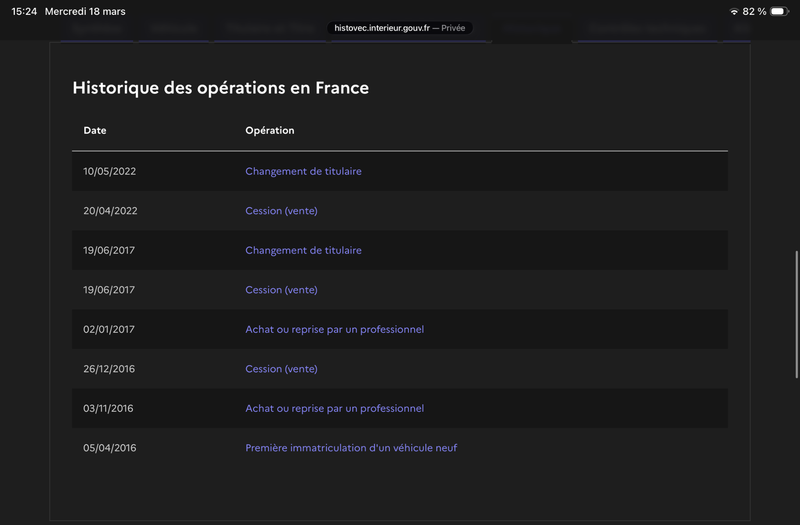The height and width of the screenshot is (525, 800).
Task: Open Achat ou reprise professionnel from 03/11/2016
Action: [x=334, y=409]
